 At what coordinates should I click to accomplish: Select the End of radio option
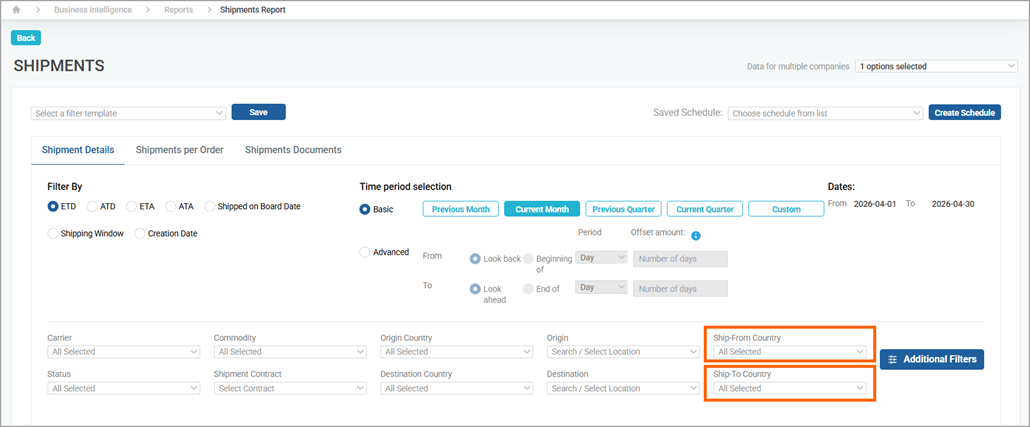[528, 288]
